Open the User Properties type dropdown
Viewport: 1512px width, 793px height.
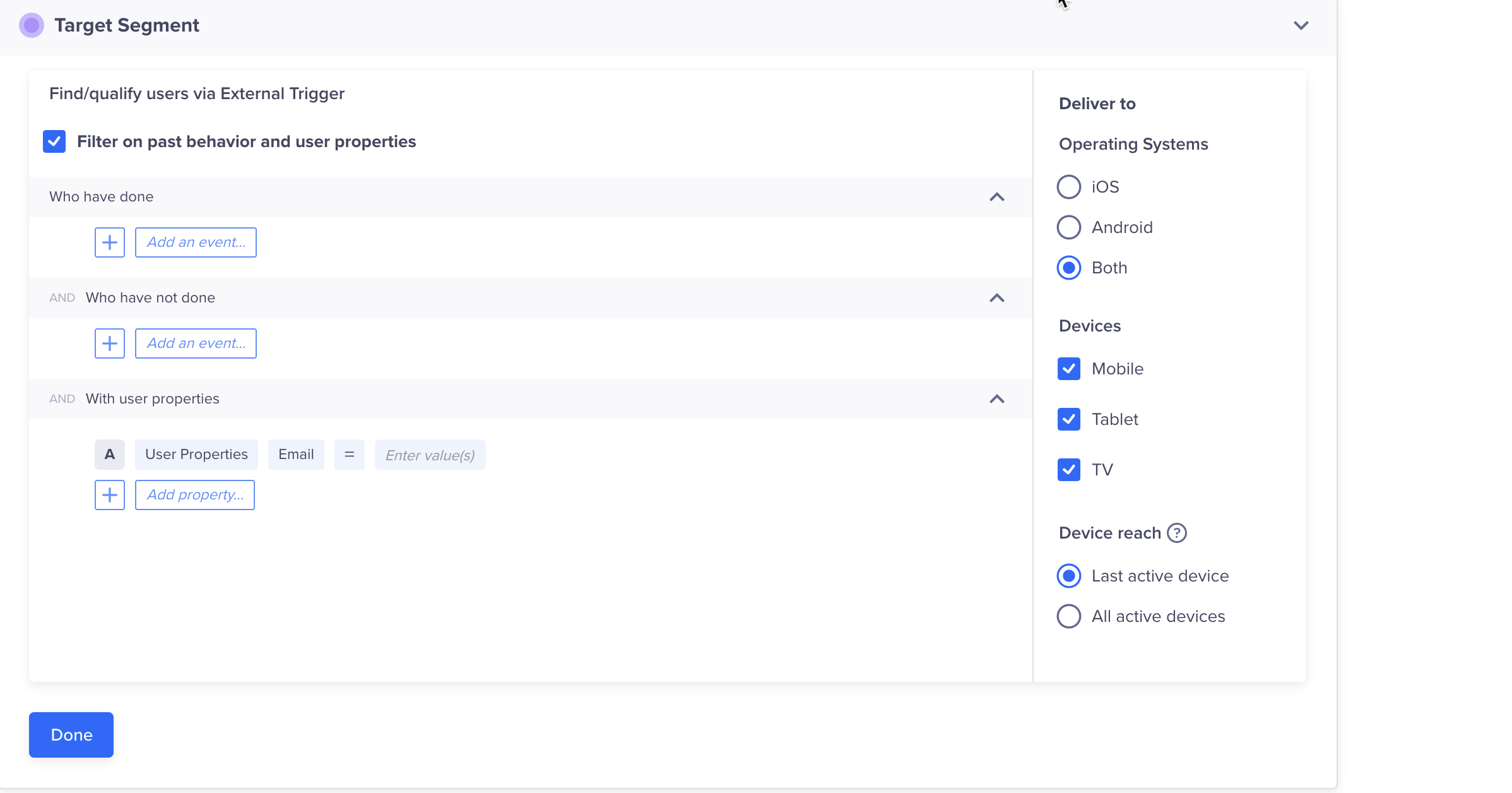[x=196, y=455]
